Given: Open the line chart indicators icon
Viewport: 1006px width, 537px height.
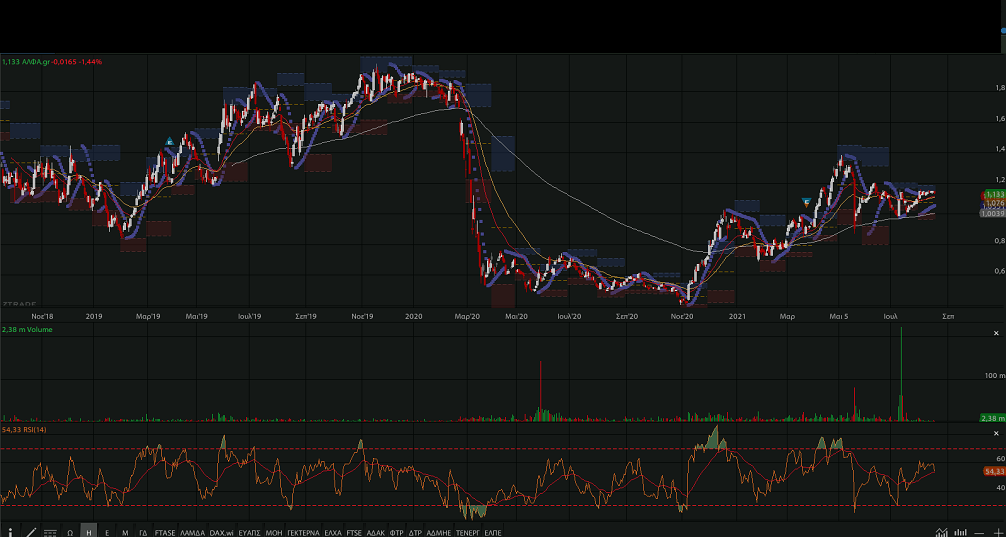Looking at the screenshot, I should 941,532.
